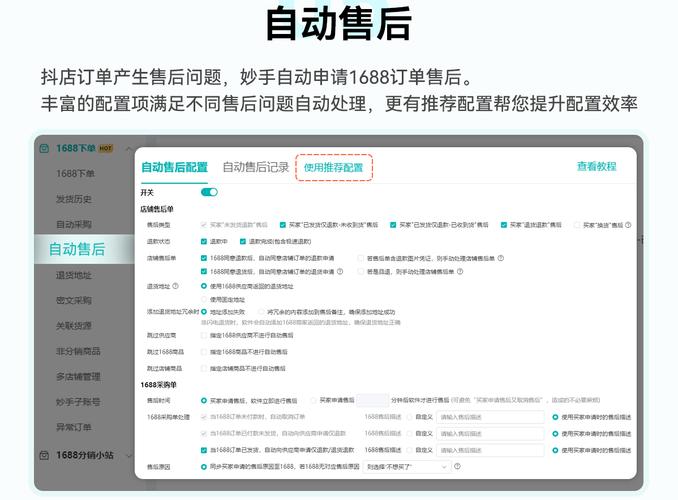Open 1688下单 sub-item in sidebar
The height and width of the screenshot is (500, 678).
75,173
